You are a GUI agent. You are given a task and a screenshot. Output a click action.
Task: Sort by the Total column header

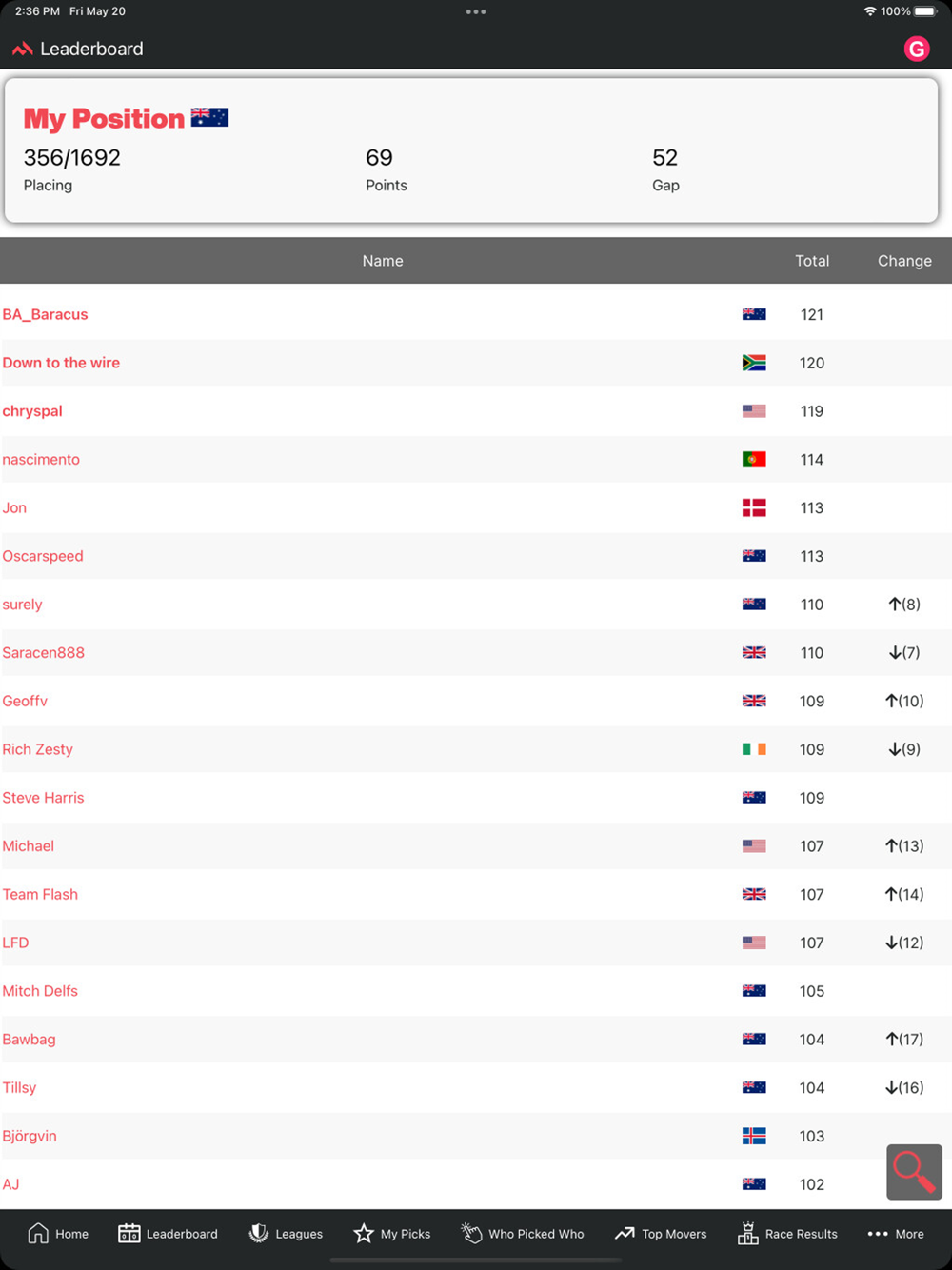(812, 261)
